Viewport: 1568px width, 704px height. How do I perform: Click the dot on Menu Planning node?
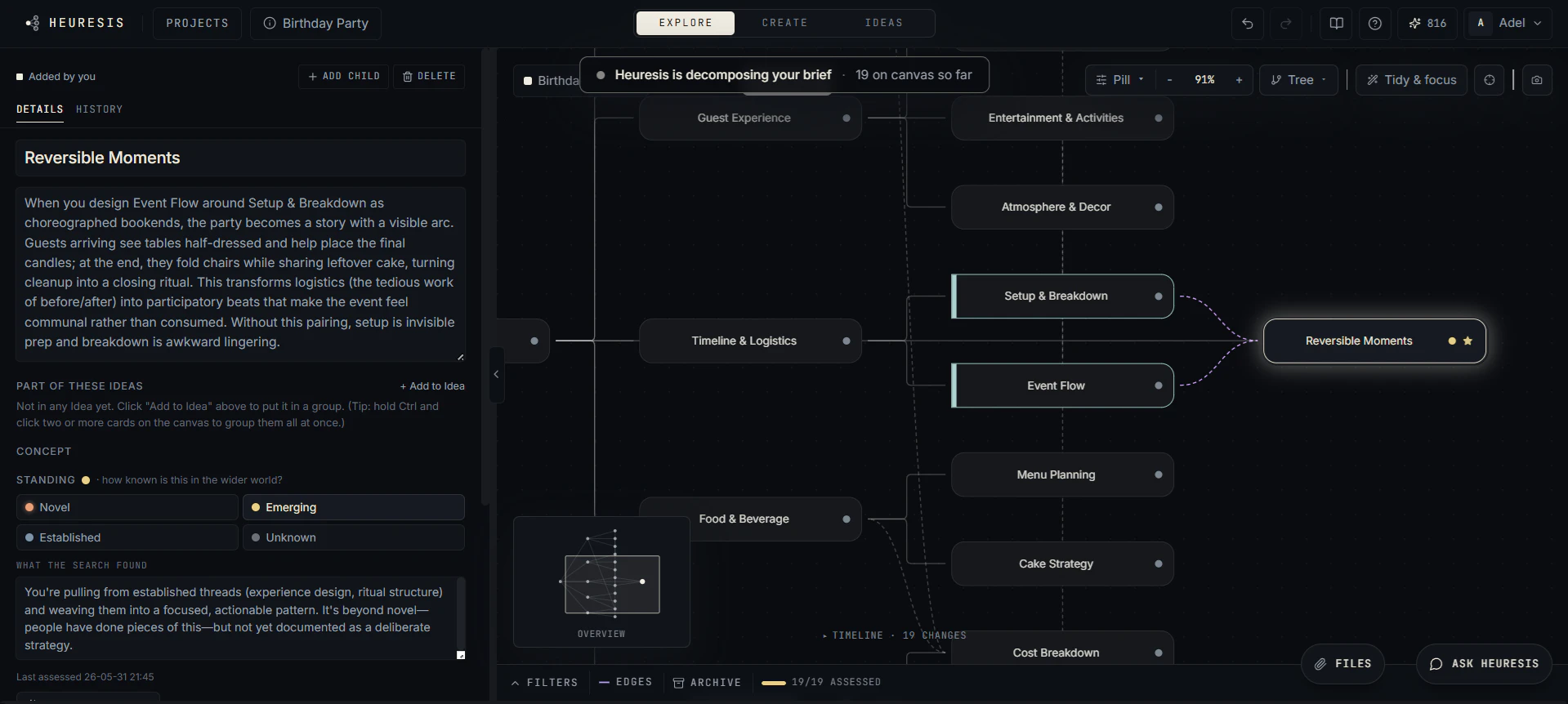coord(1158,475)
